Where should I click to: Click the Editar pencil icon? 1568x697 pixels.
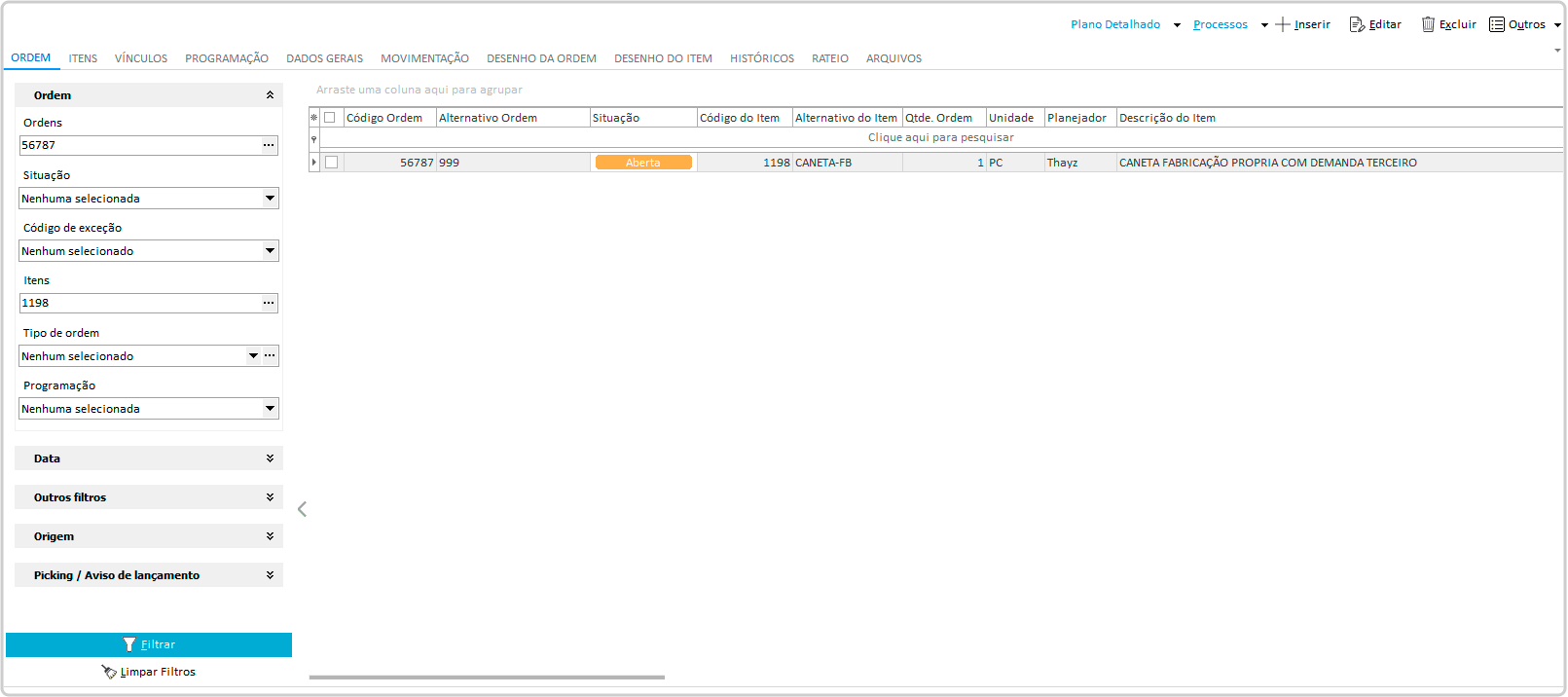click(1357, 24)
